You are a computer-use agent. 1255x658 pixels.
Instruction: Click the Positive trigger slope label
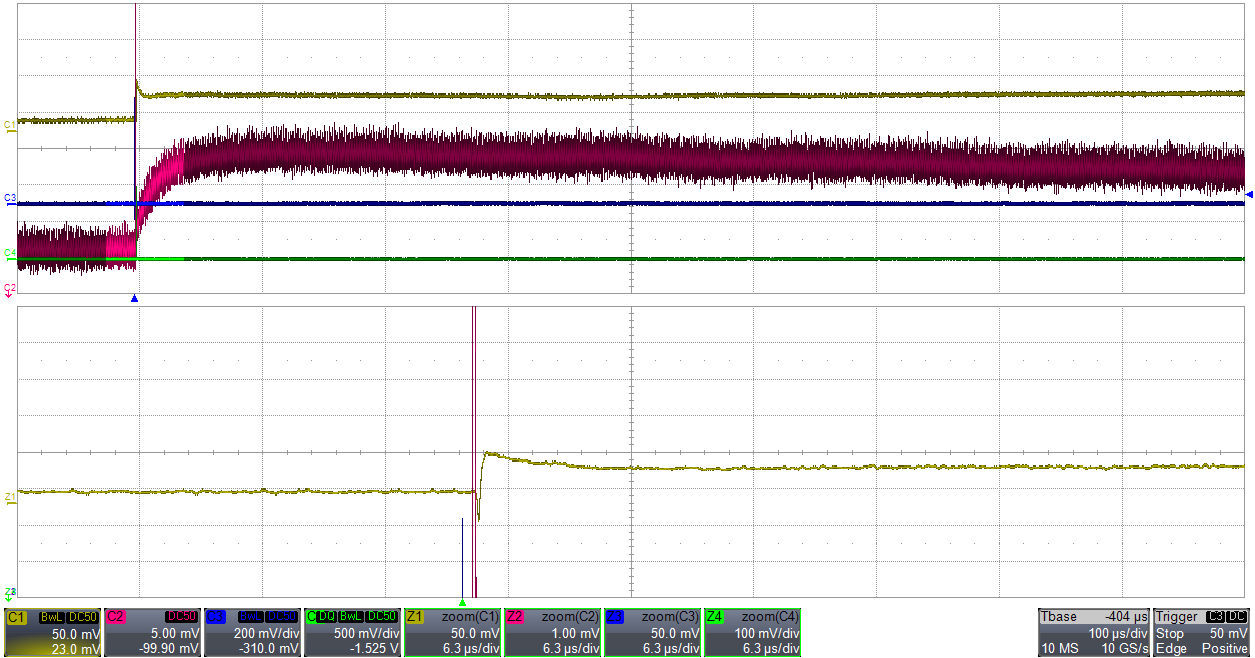pyautogui.click(x=1227, y=649)
